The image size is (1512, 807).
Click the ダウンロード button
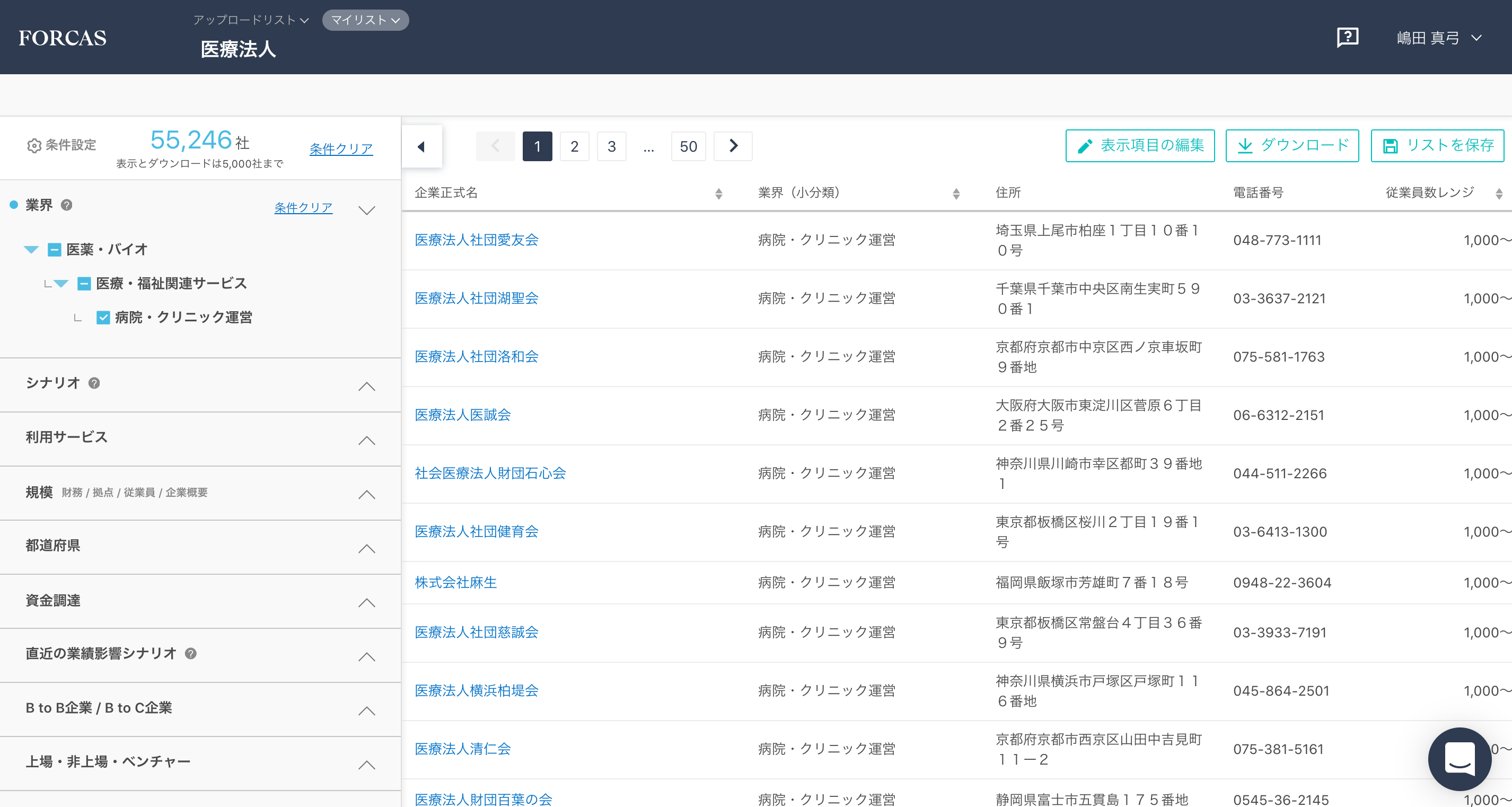point(1292,146)
